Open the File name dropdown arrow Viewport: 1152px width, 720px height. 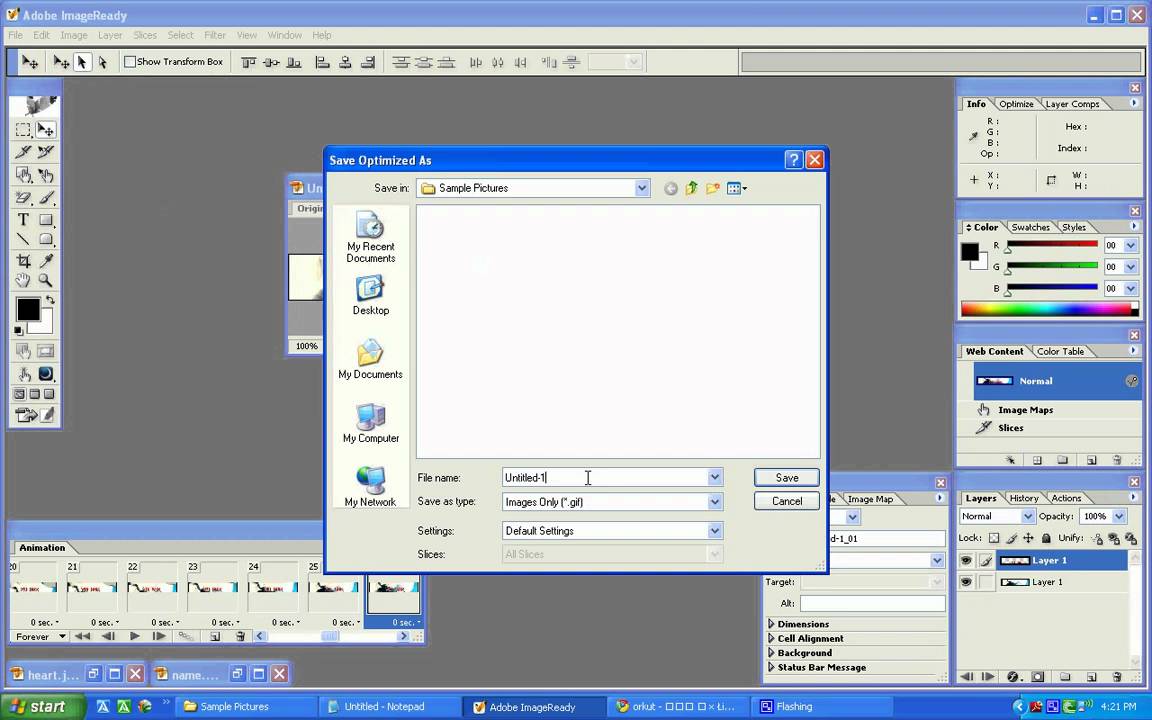(714, 478)
